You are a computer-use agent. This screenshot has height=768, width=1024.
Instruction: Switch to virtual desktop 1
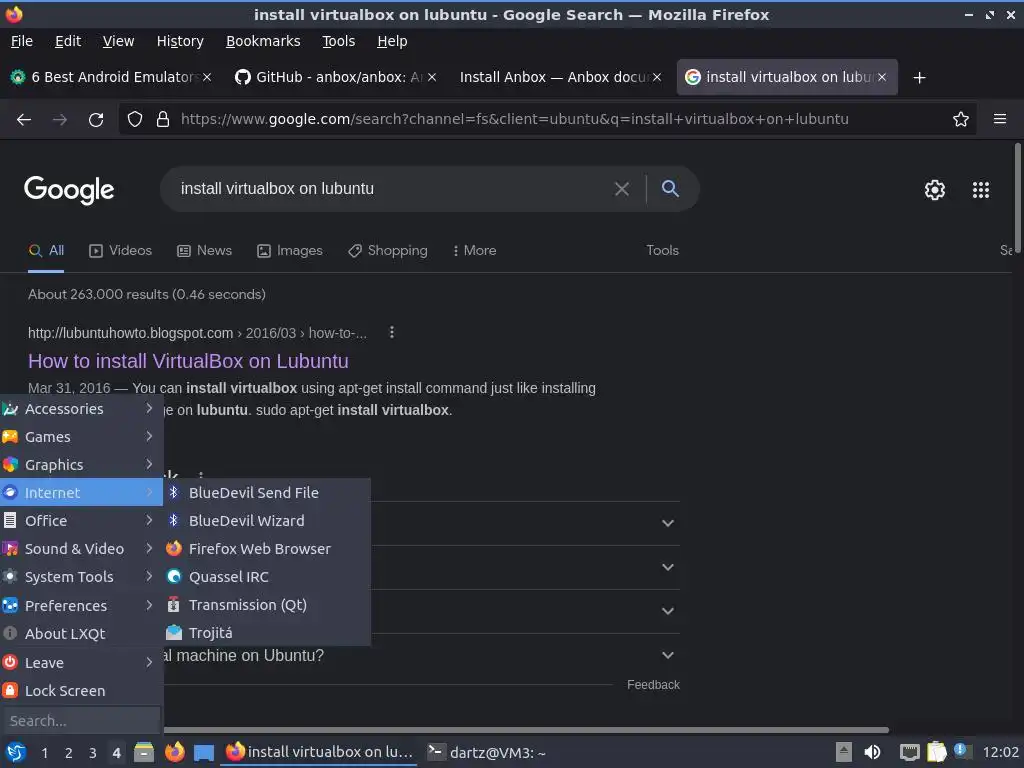pos(44,753)
